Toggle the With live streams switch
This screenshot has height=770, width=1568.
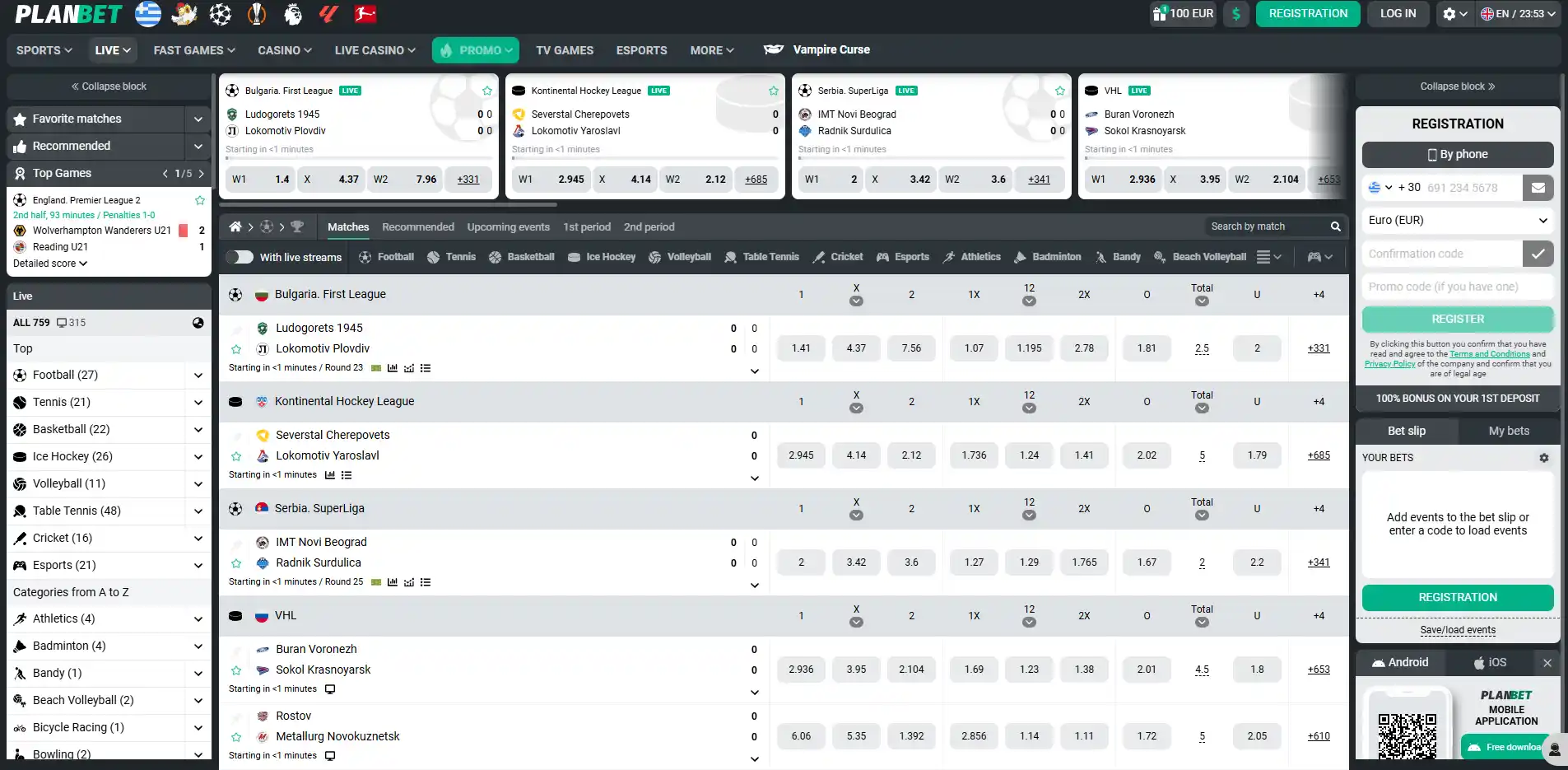tap(240, 257)
